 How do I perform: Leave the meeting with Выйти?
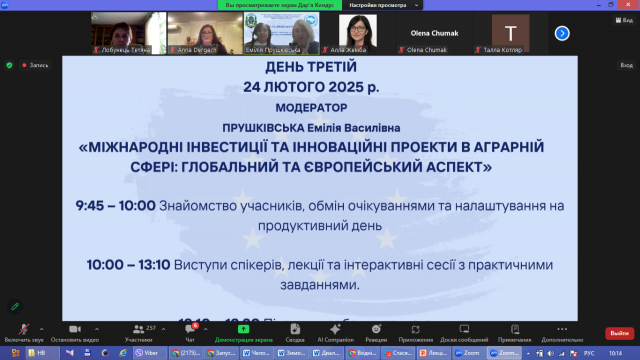click(x=619, y=333)
